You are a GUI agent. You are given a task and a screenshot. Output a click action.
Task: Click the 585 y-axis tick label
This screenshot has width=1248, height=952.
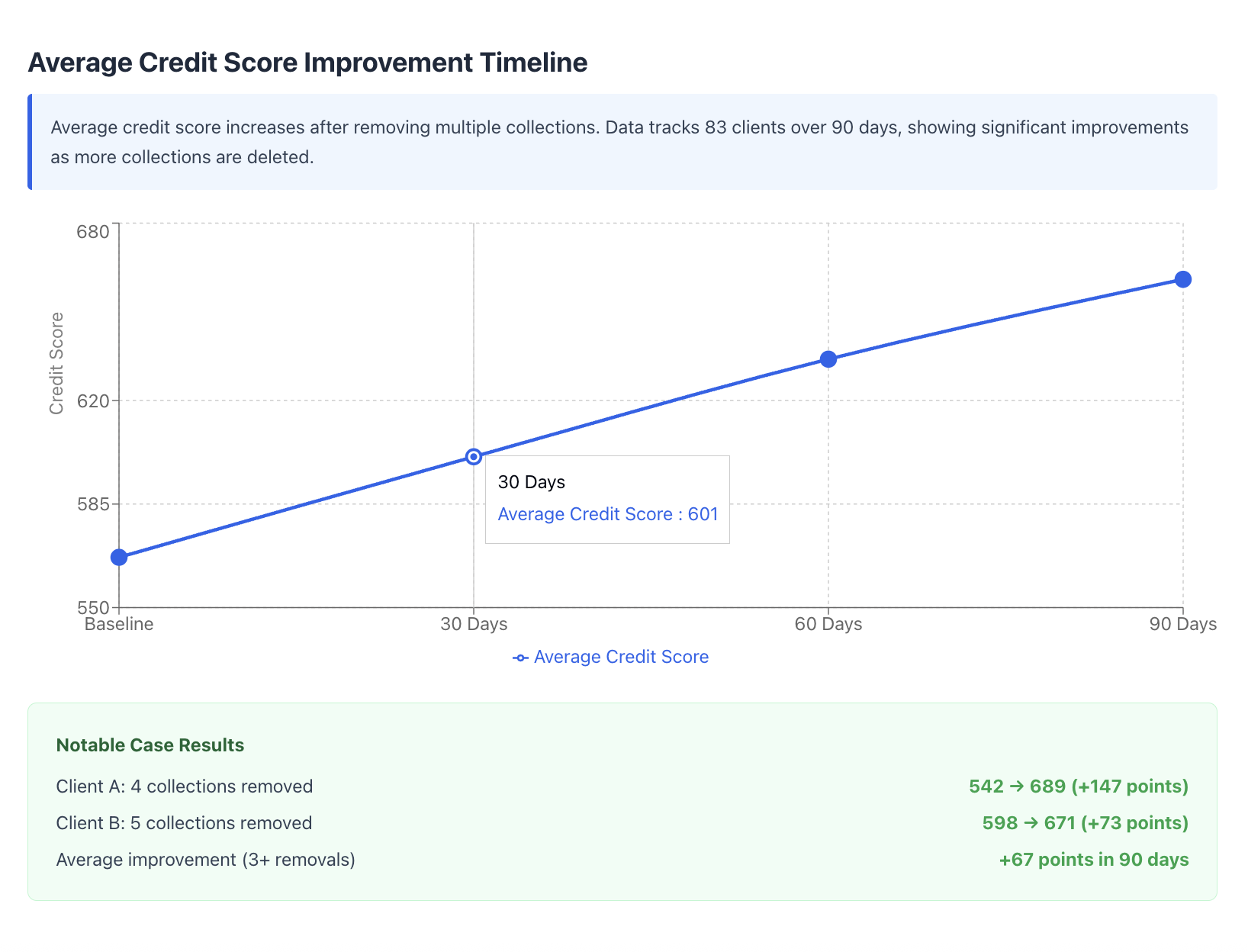(93, 504)
